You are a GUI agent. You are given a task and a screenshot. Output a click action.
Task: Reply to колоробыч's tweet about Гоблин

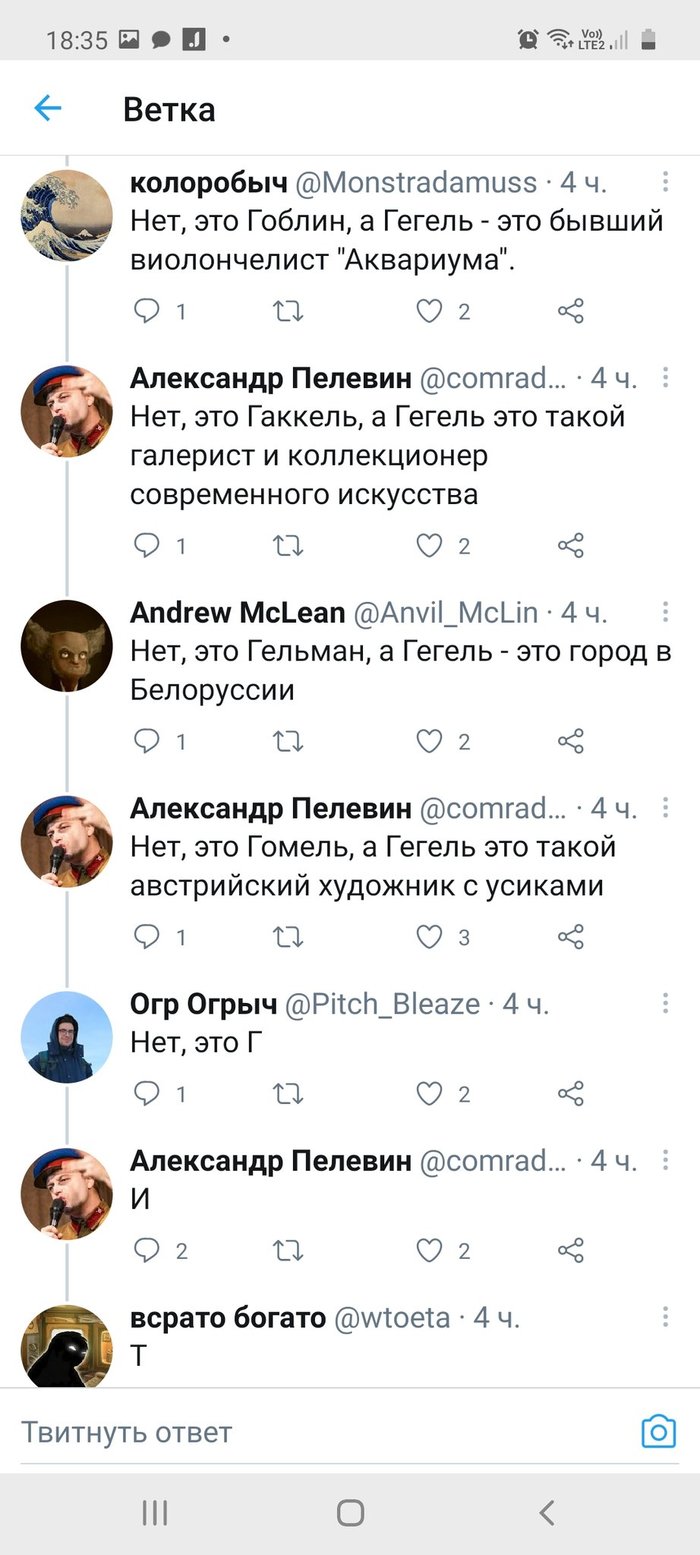(x=147, y=312)
